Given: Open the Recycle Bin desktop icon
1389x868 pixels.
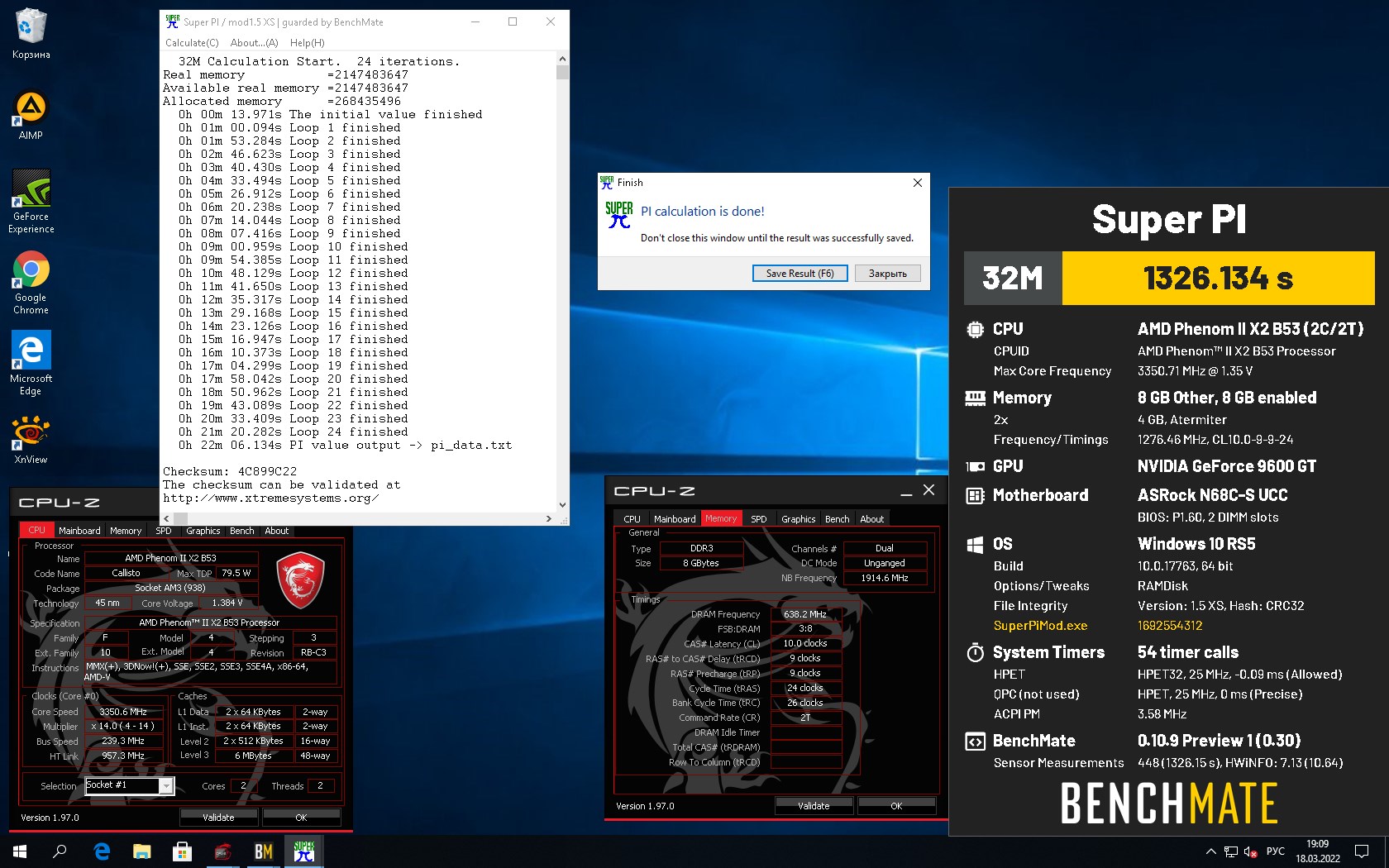Looking at the screenshot, I should 31,35.
